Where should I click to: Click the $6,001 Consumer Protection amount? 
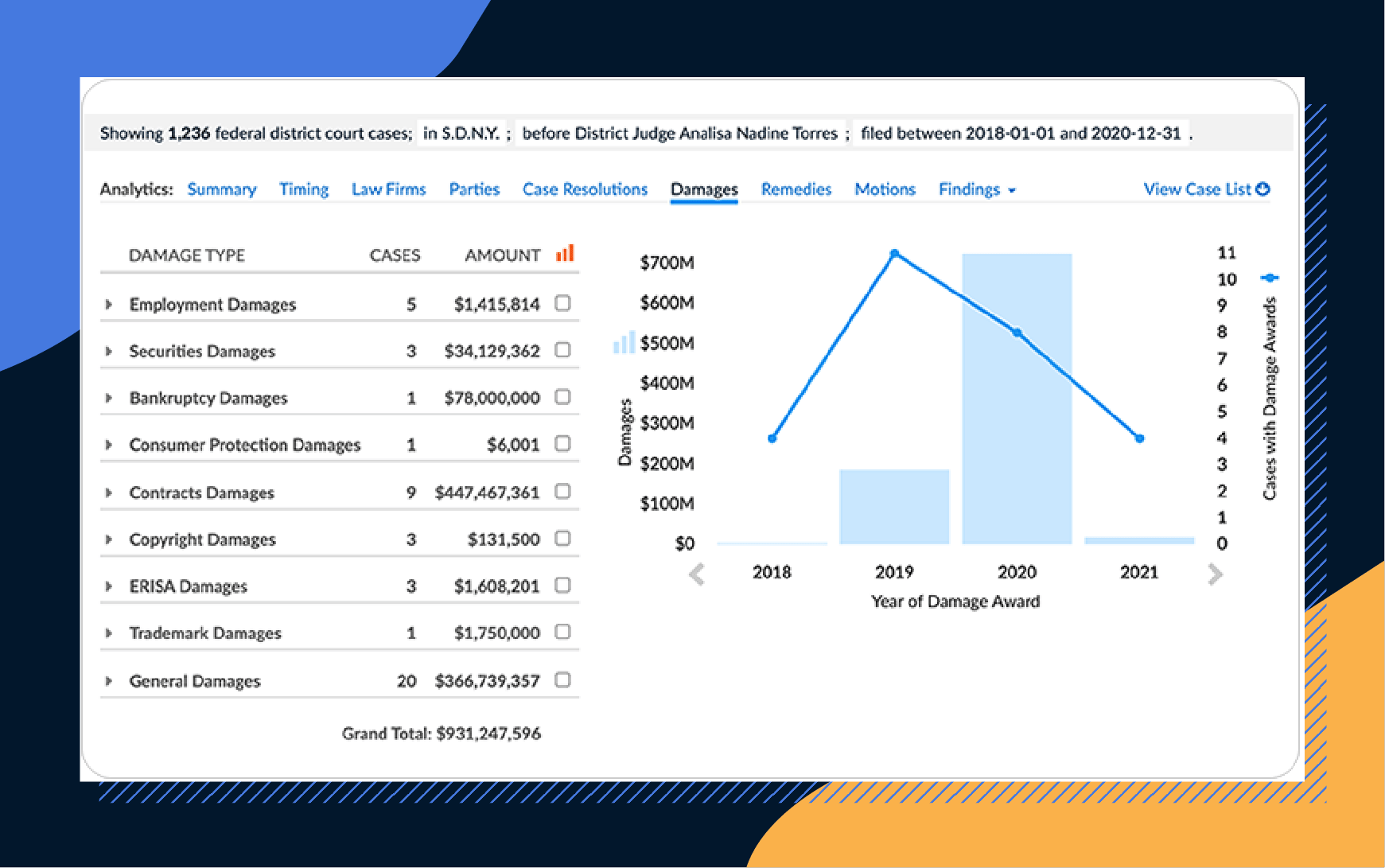(x=513, y=445)
